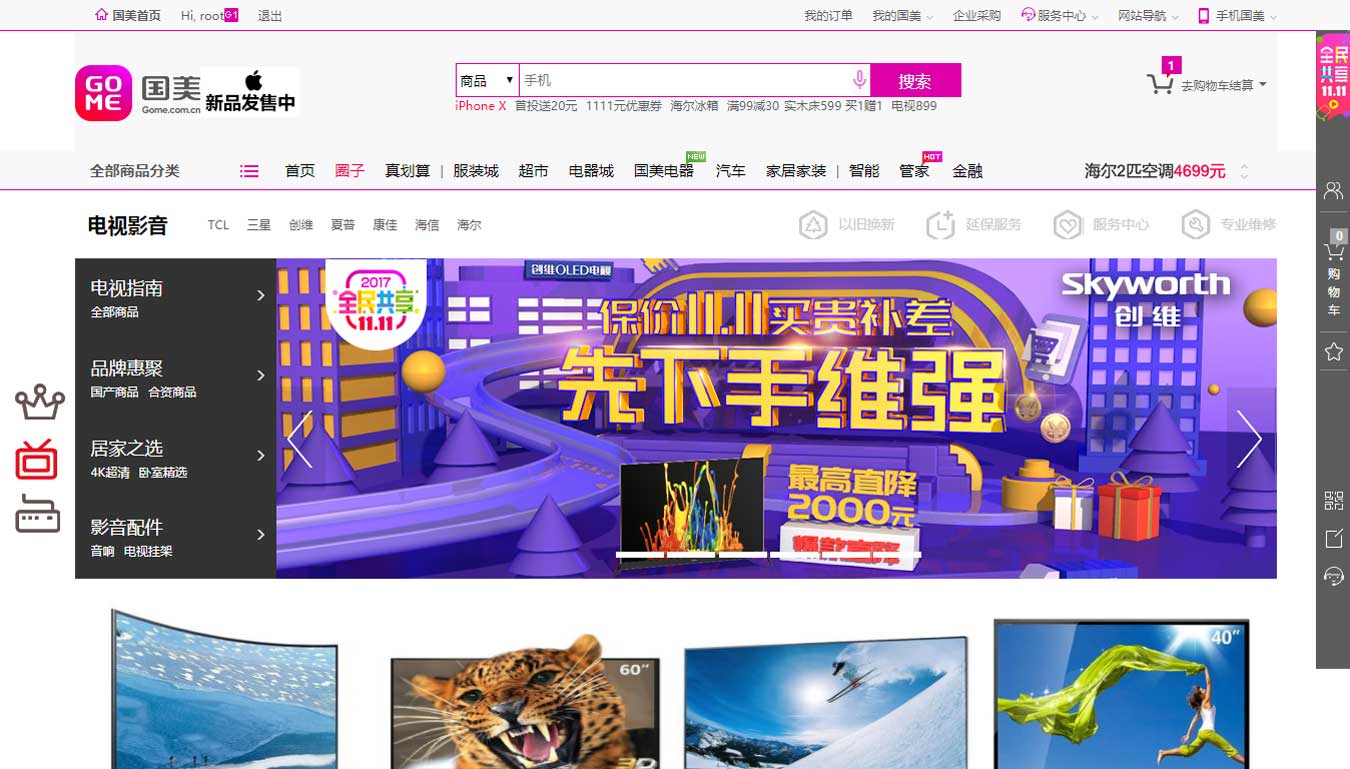Select first banner slide indicator
Viewport: 1350px width, 769px height.
coord(640,554)
